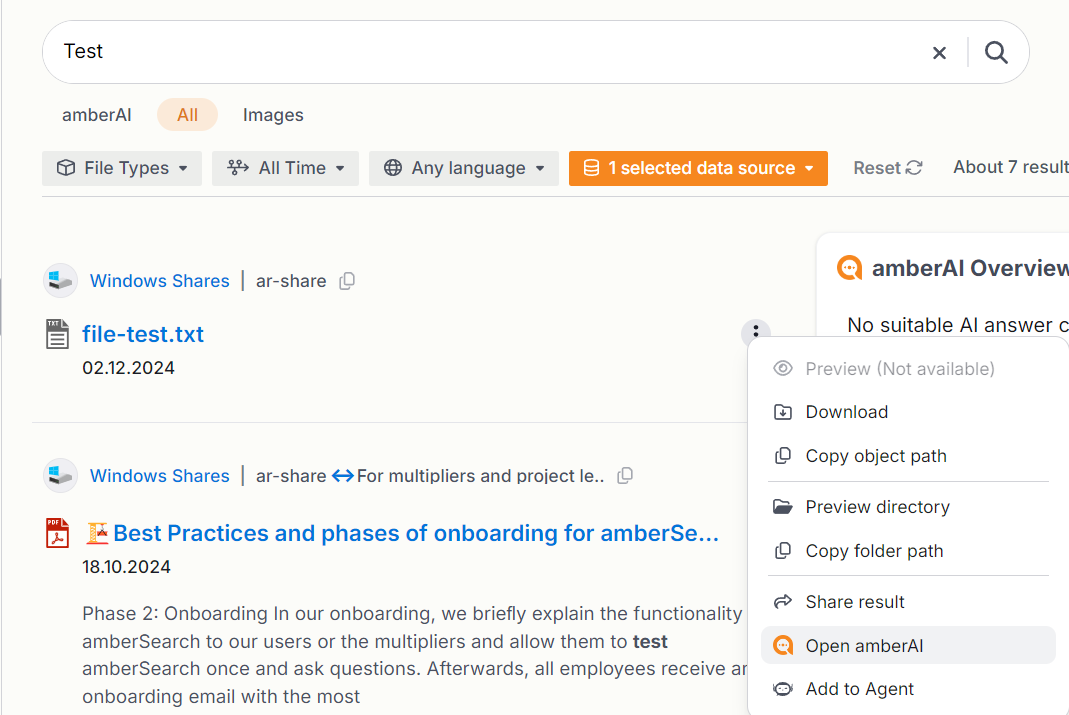Screen dimensions: 1069x715
Task: Click Windows Shares icon above Best Practices result
Action: (x=60, y=475)
